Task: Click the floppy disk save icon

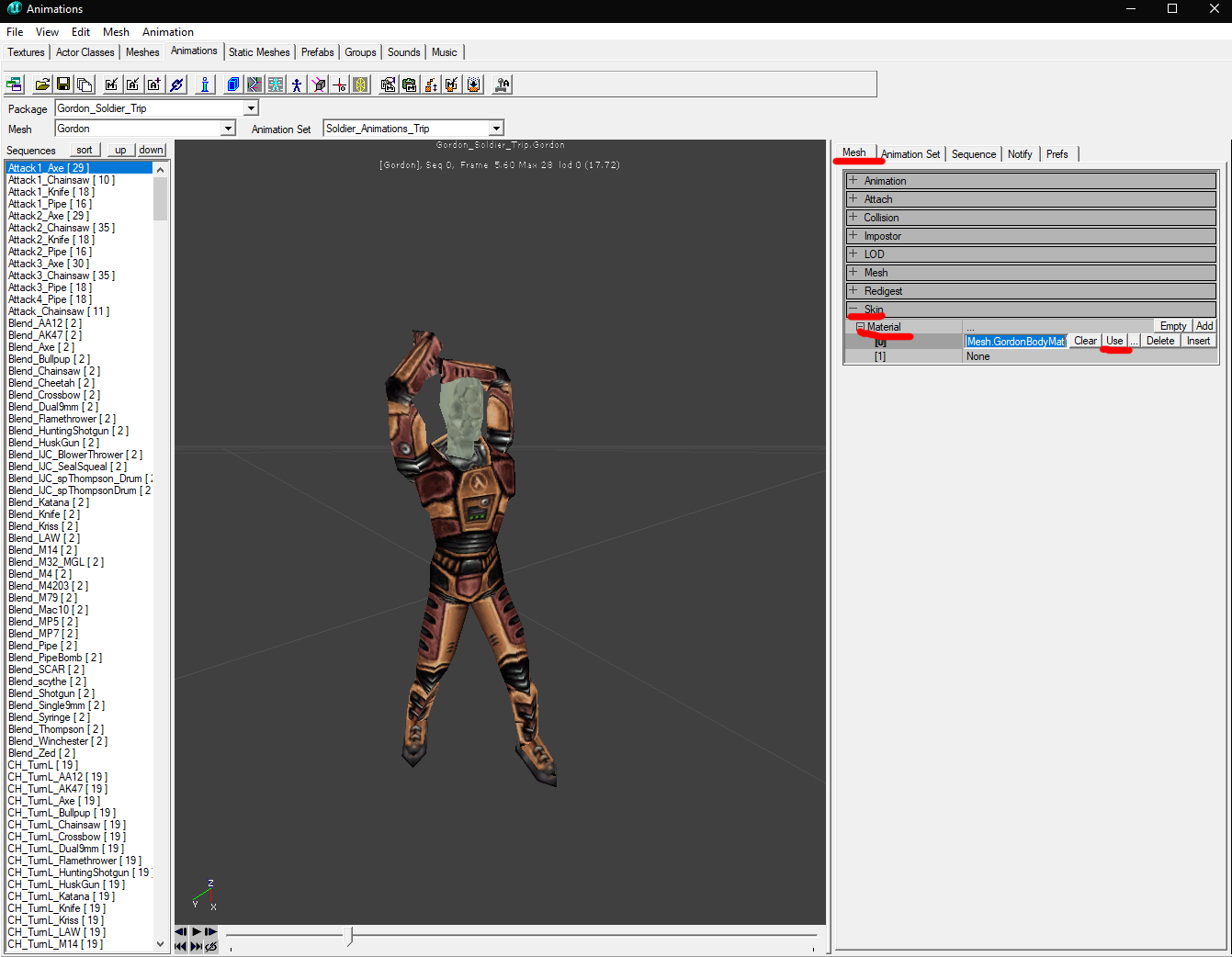Action: 63,84
